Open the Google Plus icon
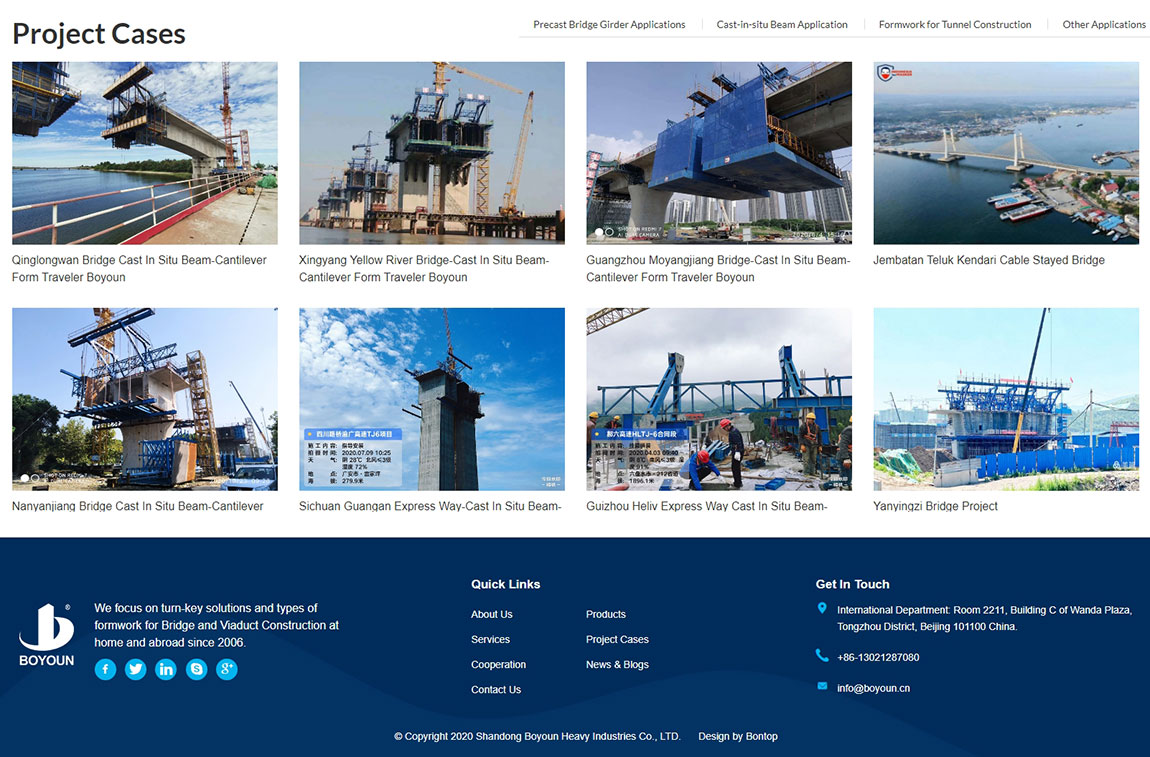 click(x=227, y=669)
